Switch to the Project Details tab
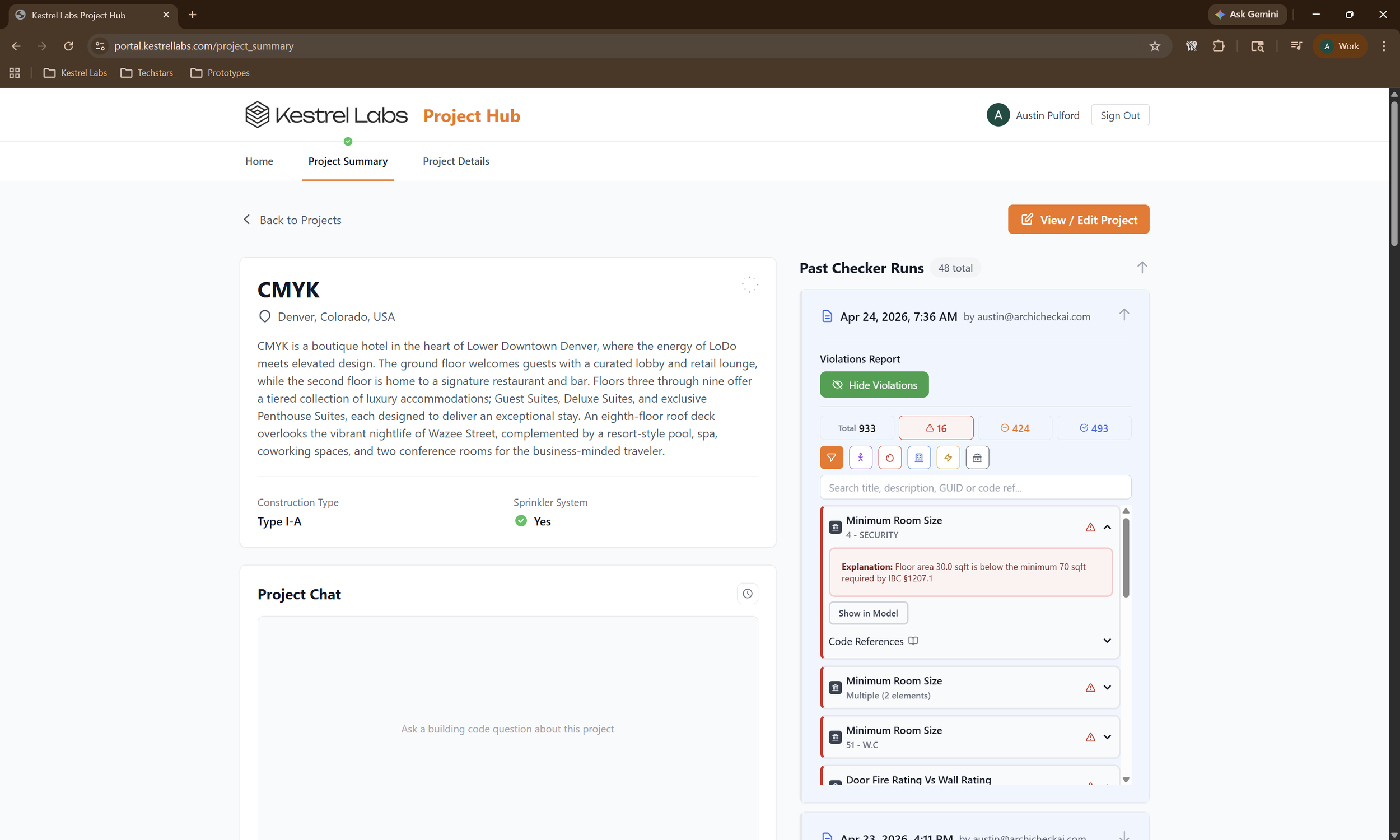This screenshot has width=1400, height=840. pyautogui.click(x=456, y=161)
